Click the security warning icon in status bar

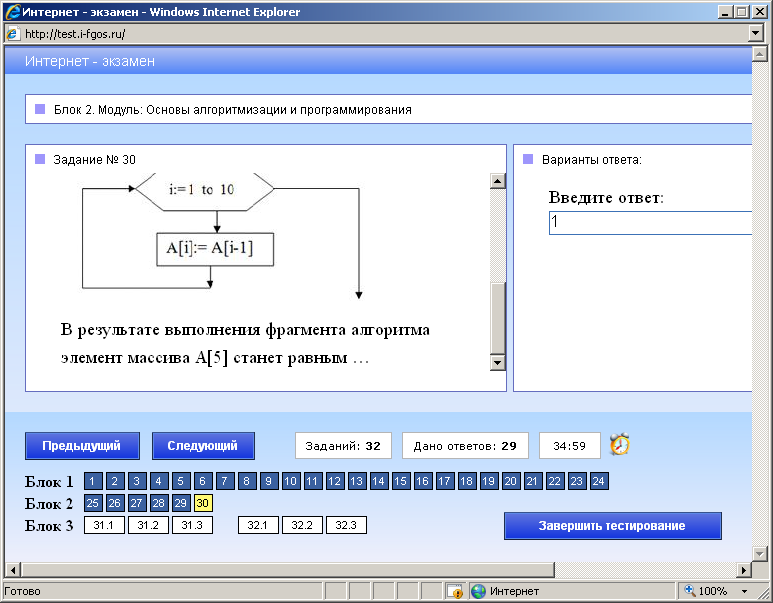(455, 591)
